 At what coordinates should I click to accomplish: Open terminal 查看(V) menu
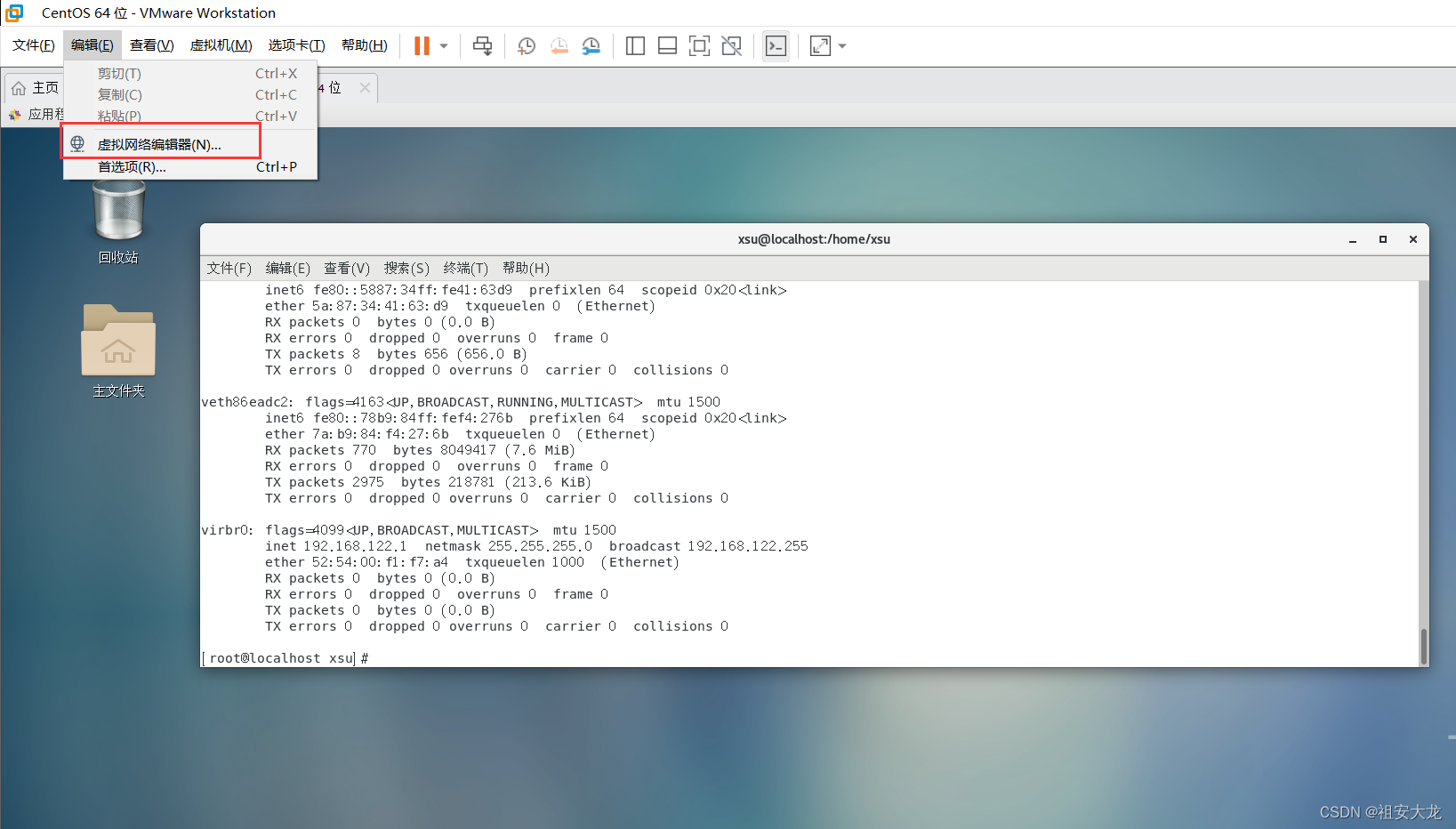click(347, 268)
